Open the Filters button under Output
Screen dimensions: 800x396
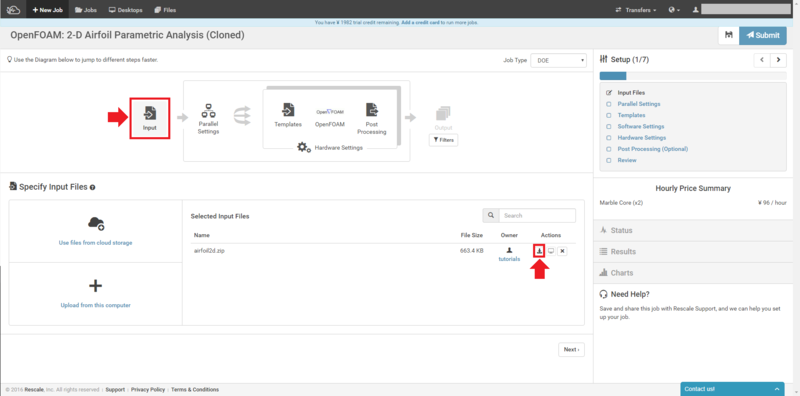[x=443, y=140]
